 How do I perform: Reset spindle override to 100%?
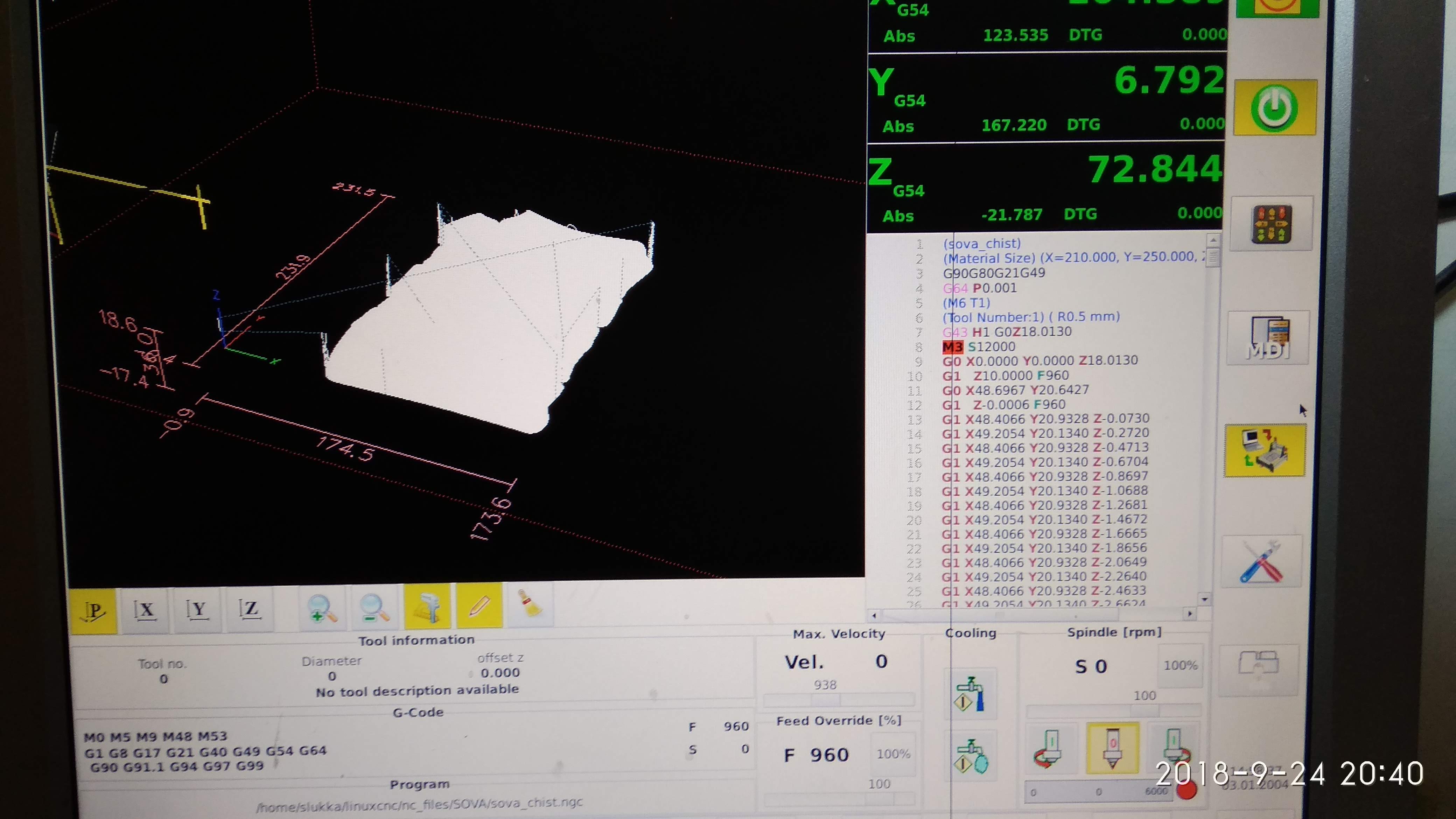[1179, 666]
